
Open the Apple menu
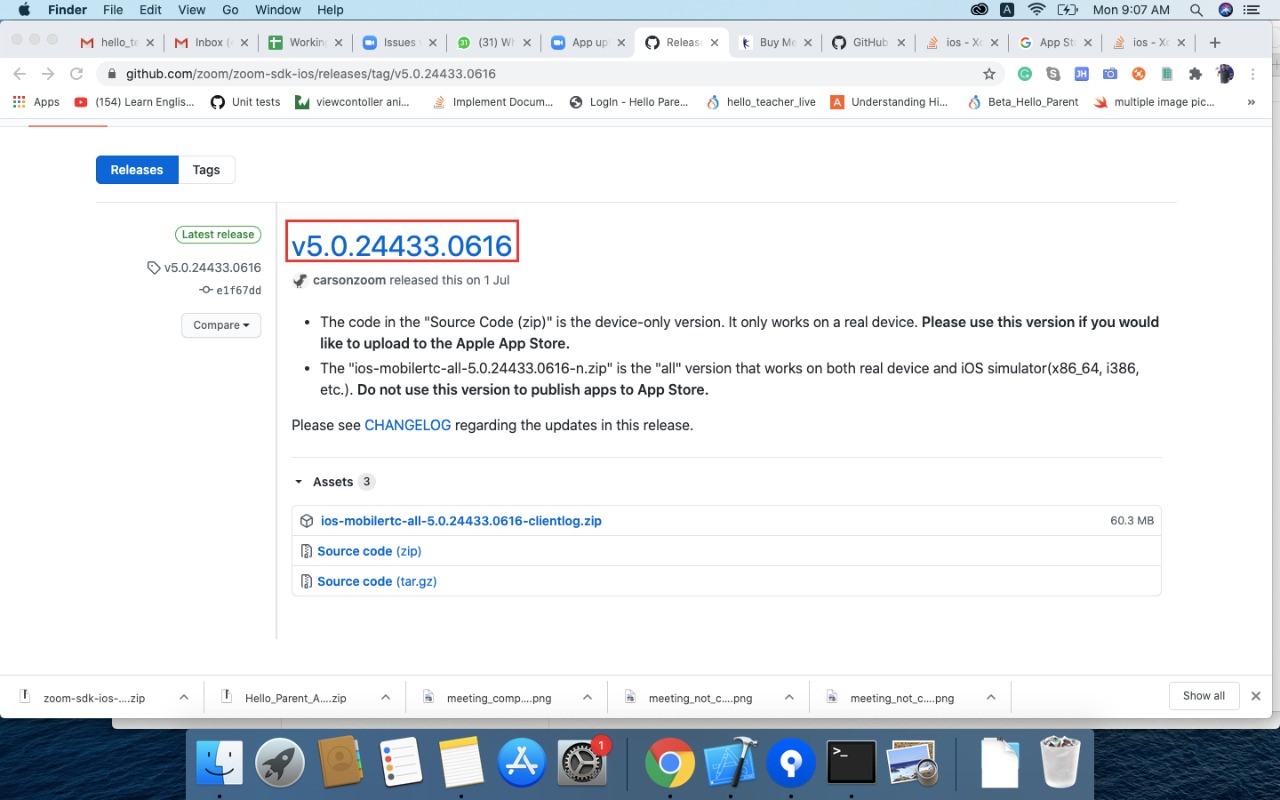[23, 10]
